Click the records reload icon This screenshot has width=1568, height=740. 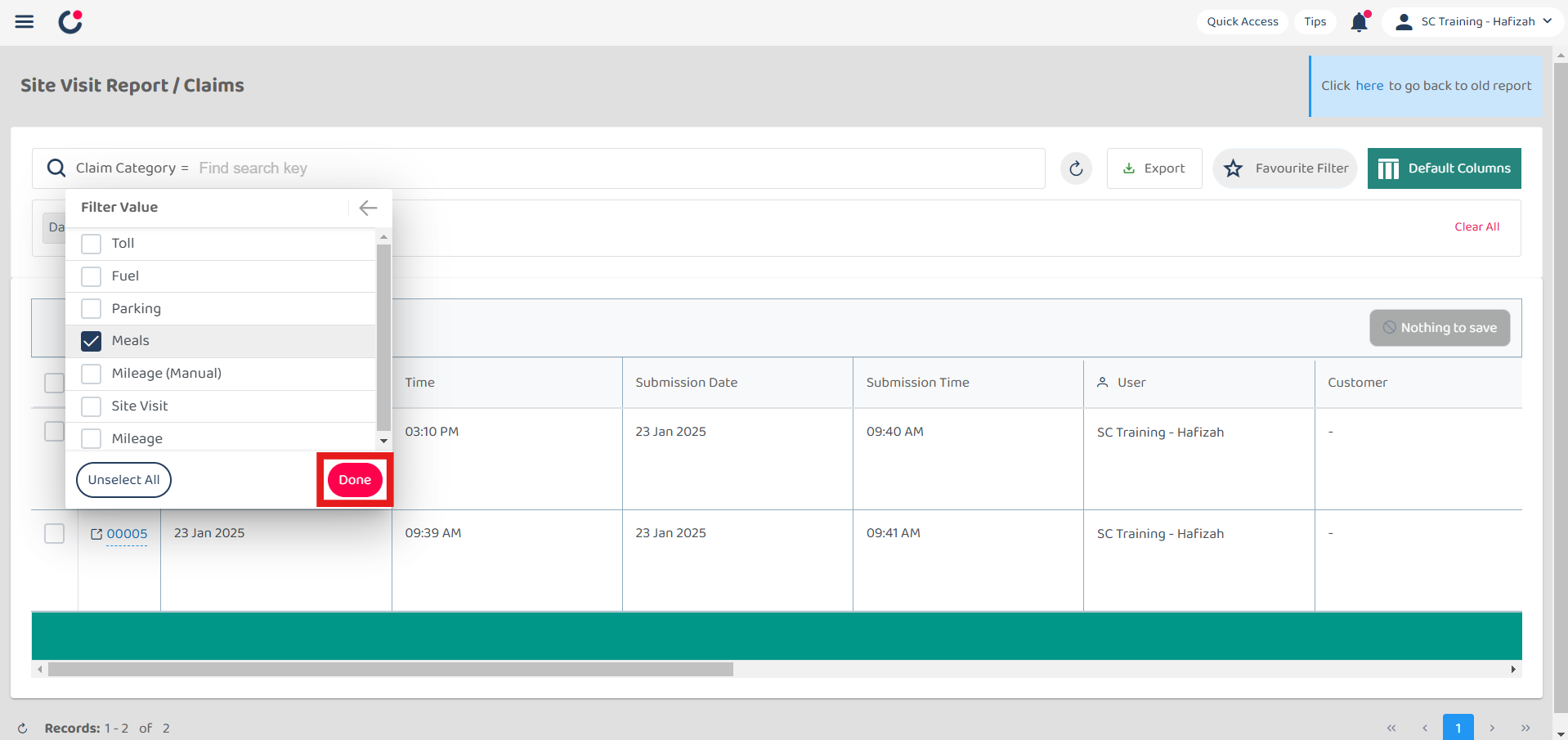click(23, 728)
